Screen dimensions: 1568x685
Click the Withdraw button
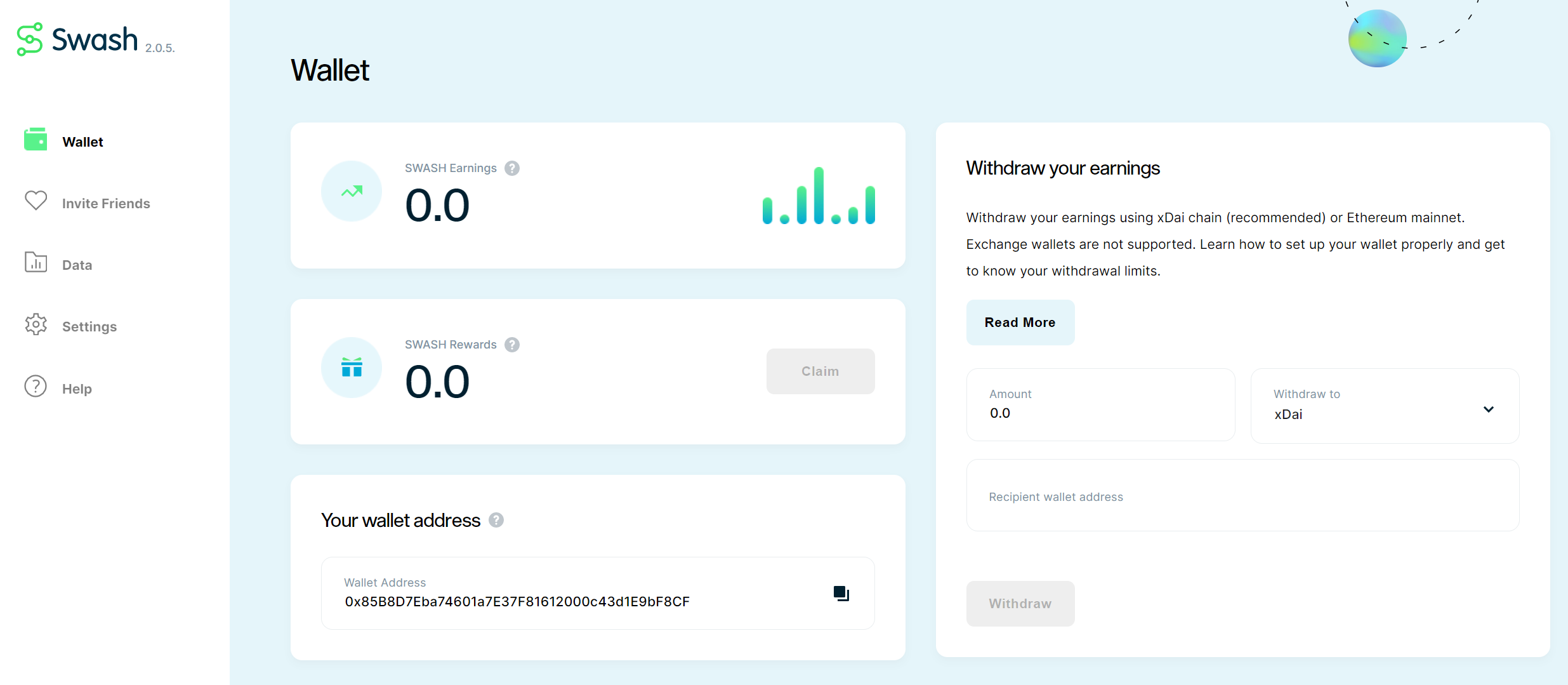point(1020,604)
